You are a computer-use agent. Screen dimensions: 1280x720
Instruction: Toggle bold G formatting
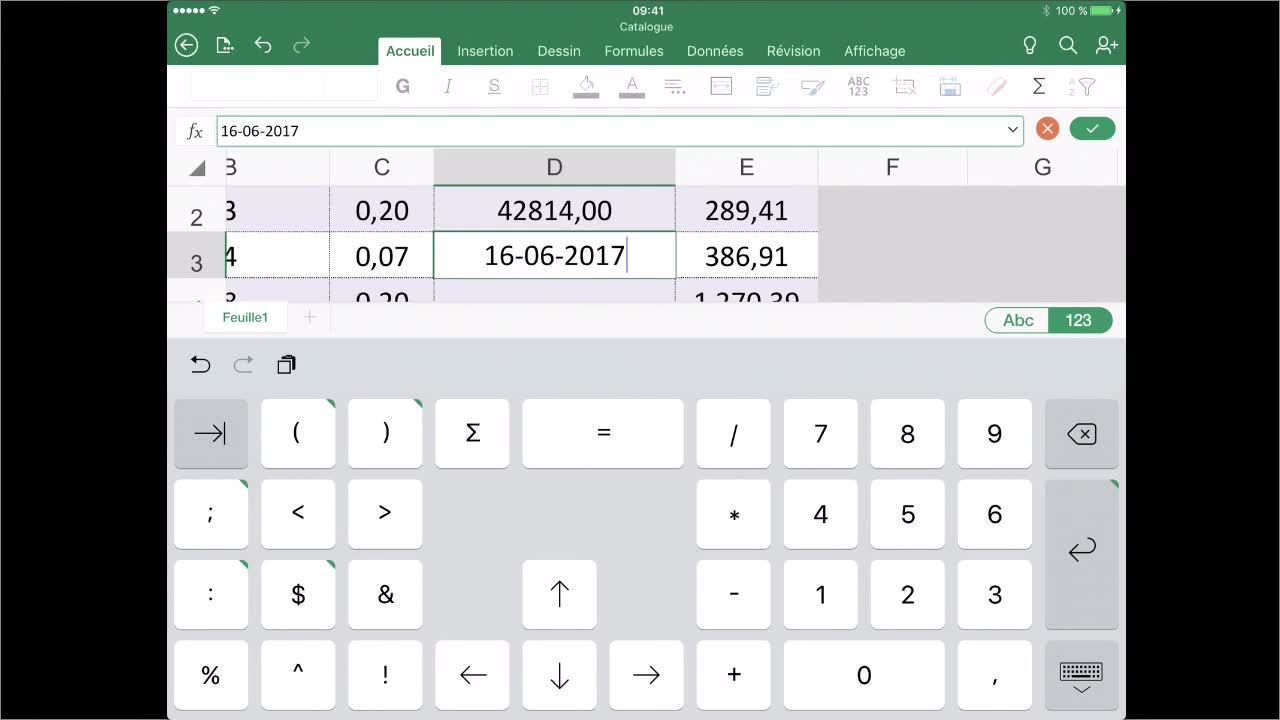(x=403, y=87)
